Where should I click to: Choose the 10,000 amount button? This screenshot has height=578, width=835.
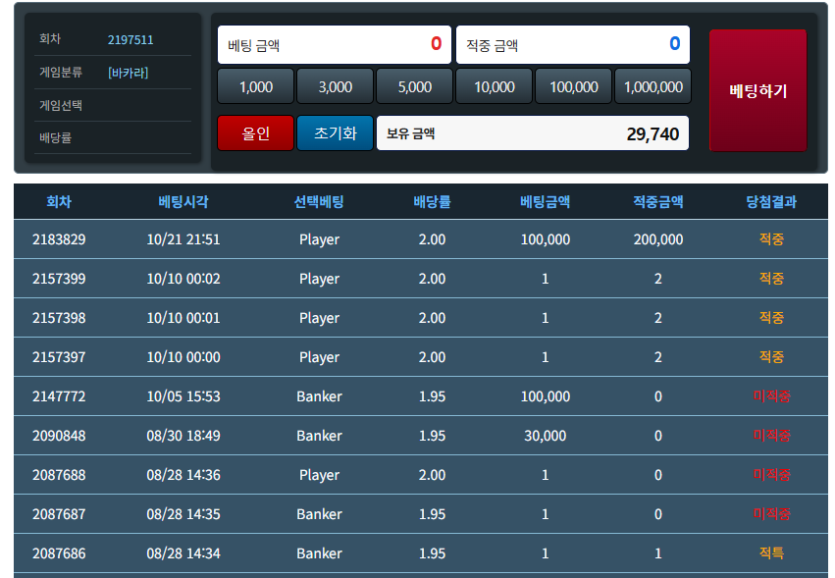(x=494, y=86)
